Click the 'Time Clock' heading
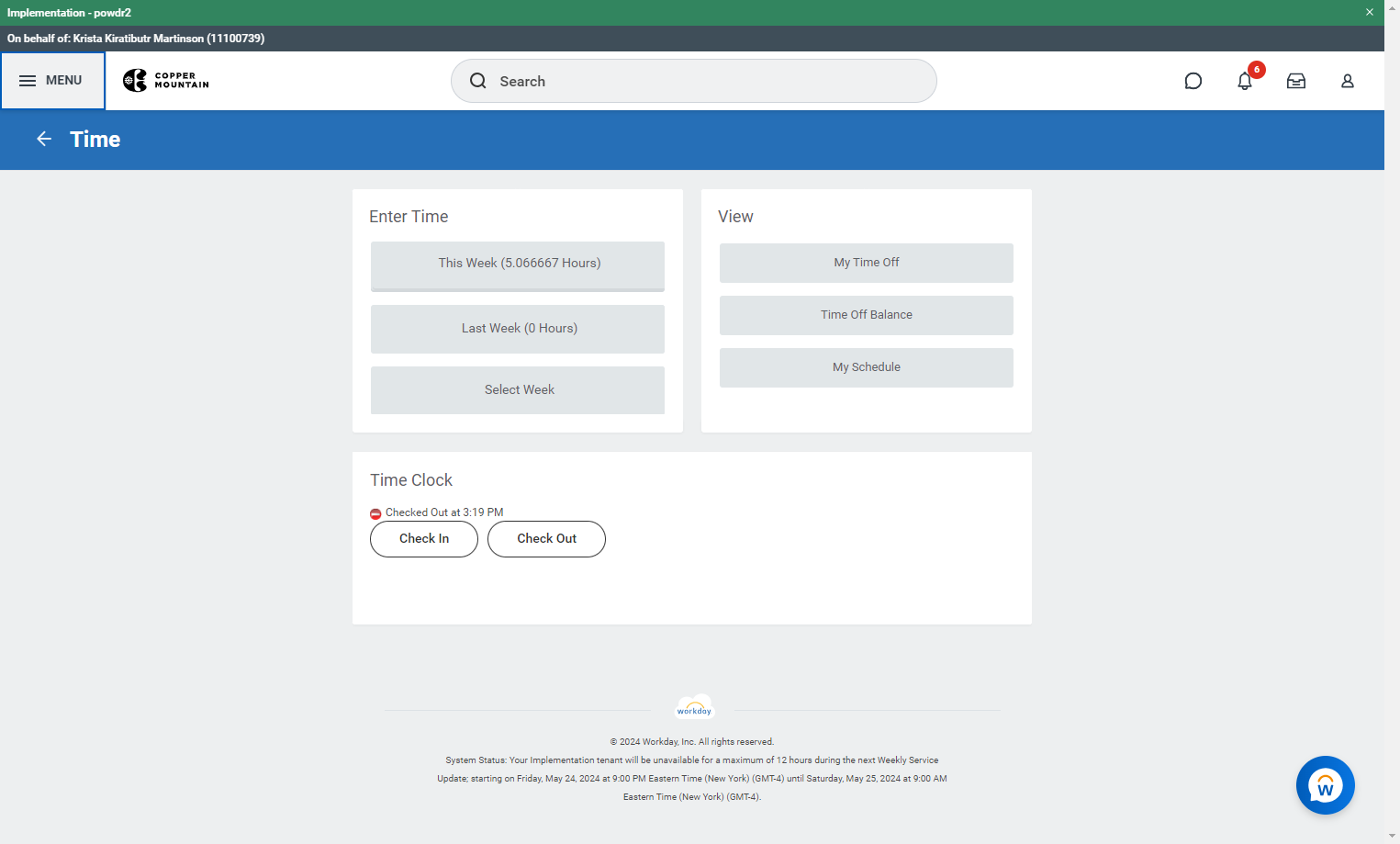 point(411,480)
